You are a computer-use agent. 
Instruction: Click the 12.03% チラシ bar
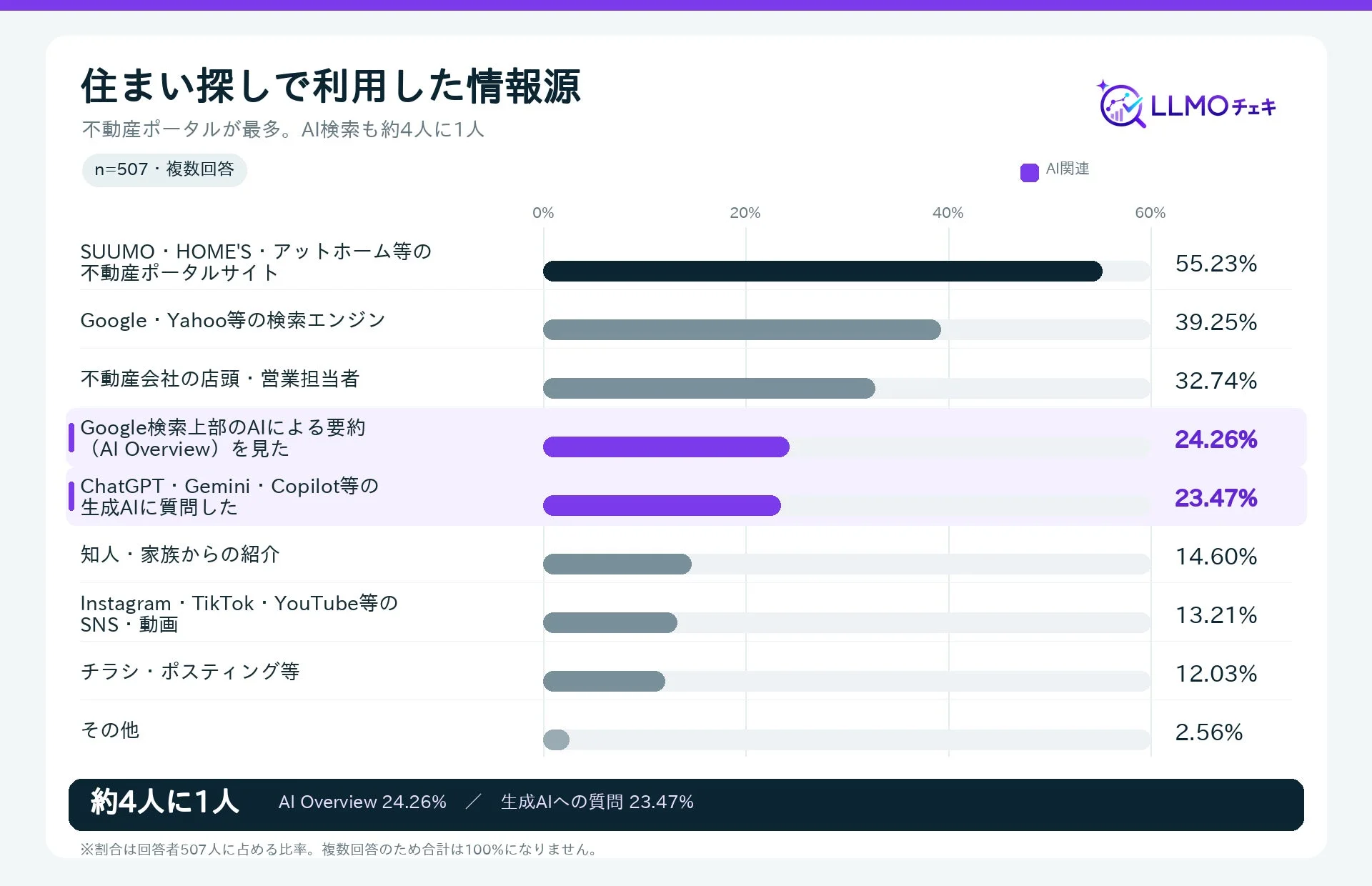pyautogui.click(x=604, y=681)
